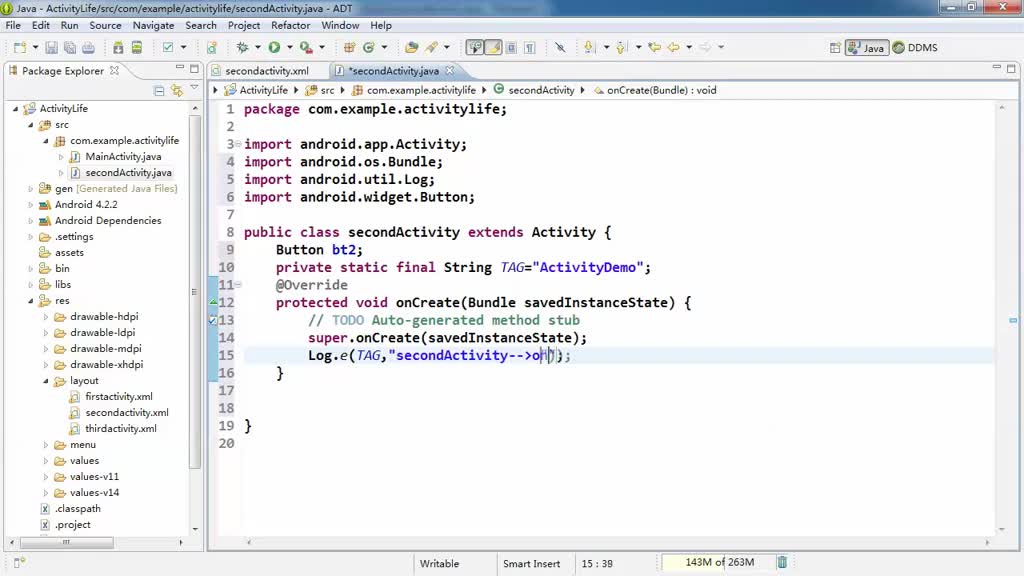Click the onCreate(Bundle) breadcrumb item
The height and width of the screenshot is (576, 1024).
(x=655, y=90)
